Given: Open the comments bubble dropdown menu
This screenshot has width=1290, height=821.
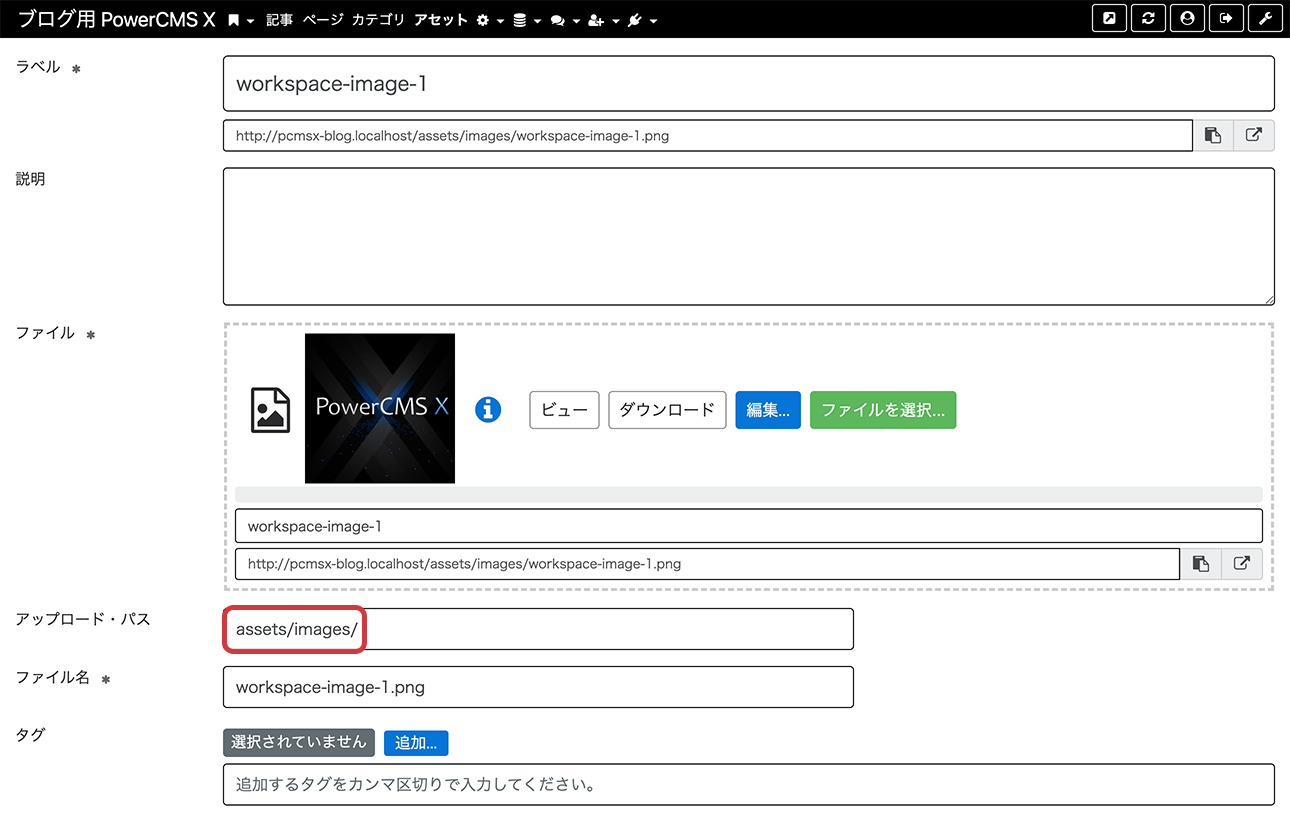Looking at the screenshot, I should click(x=565, y=20).
